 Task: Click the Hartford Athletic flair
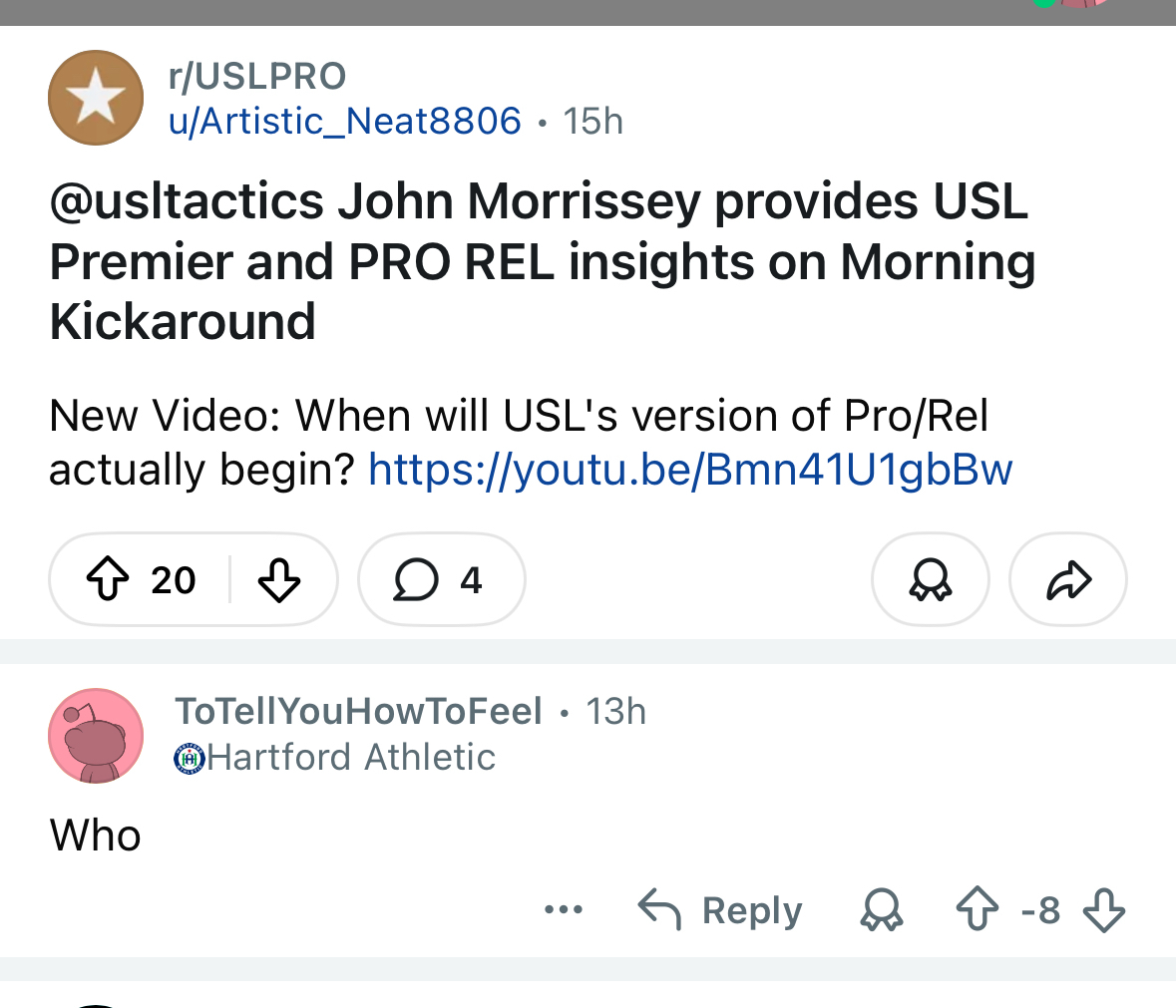(x=351, y=758)
